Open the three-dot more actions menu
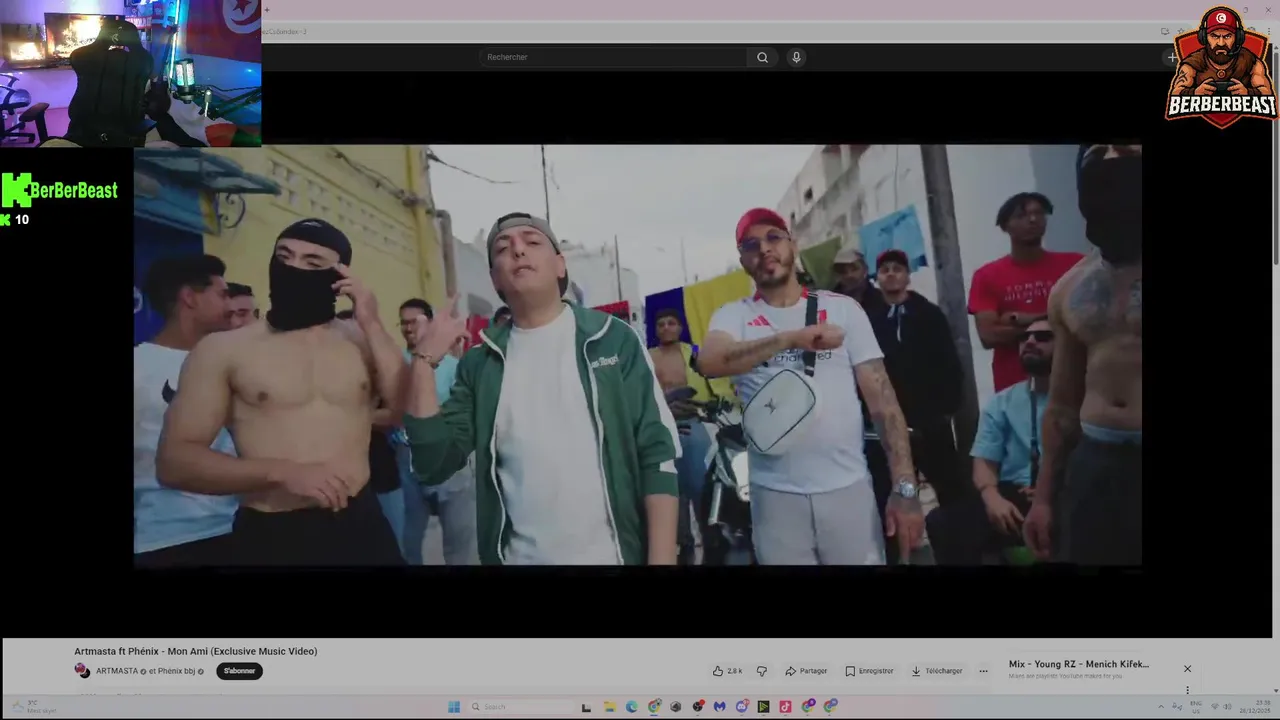 tap(983, 671)
